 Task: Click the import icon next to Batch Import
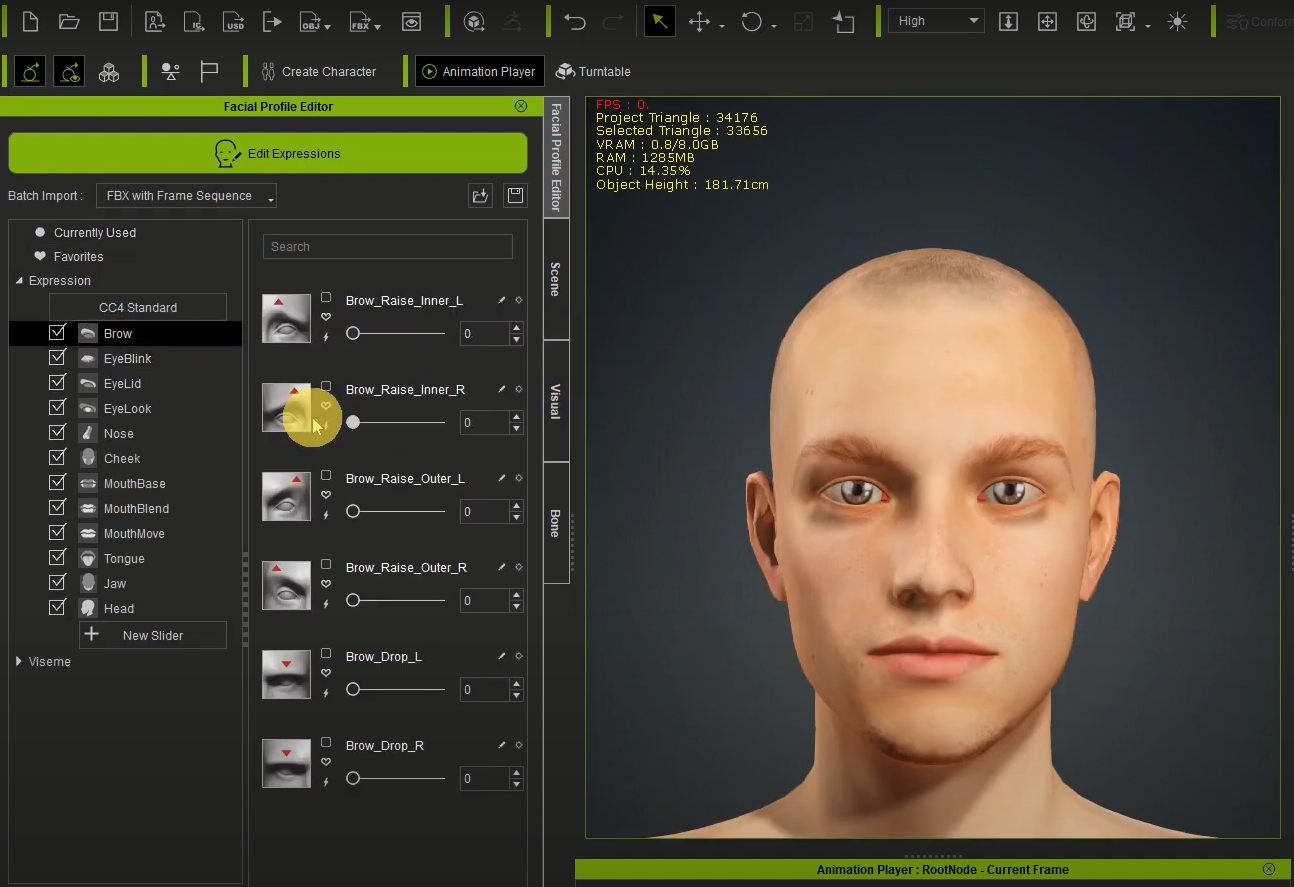click(480, 196)
